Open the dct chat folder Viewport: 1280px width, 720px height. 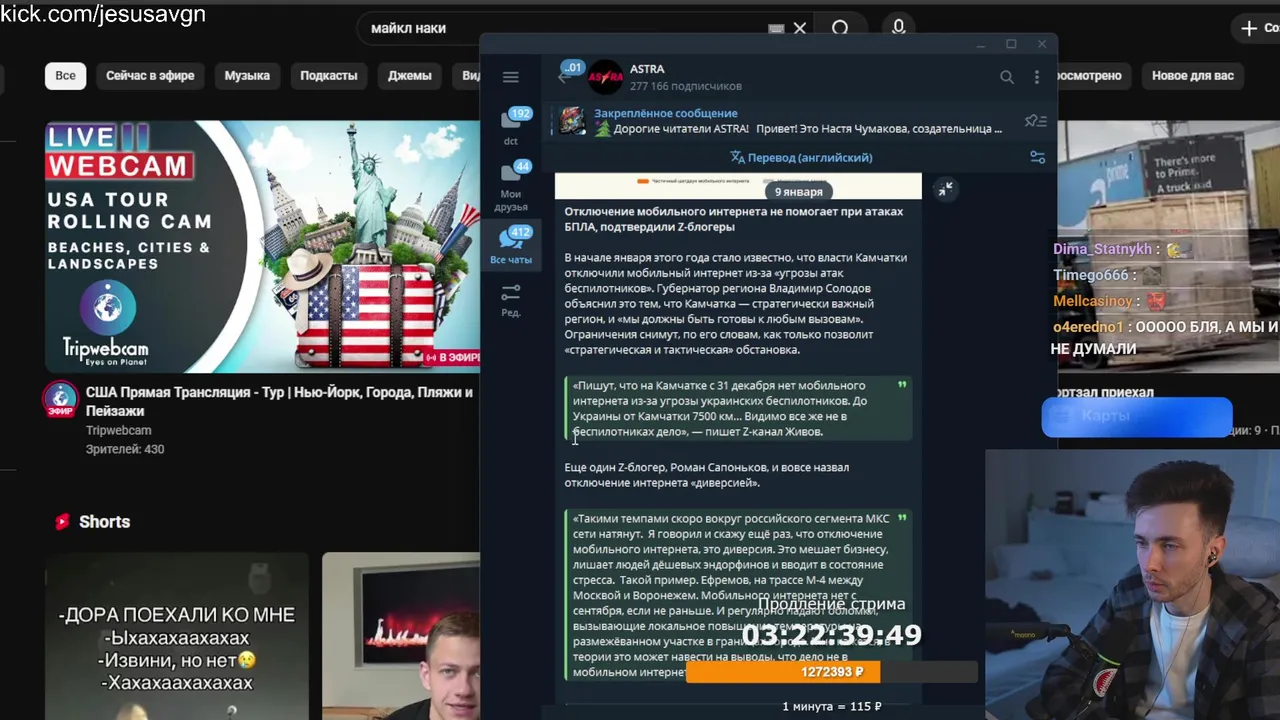(x=511, y=126)
